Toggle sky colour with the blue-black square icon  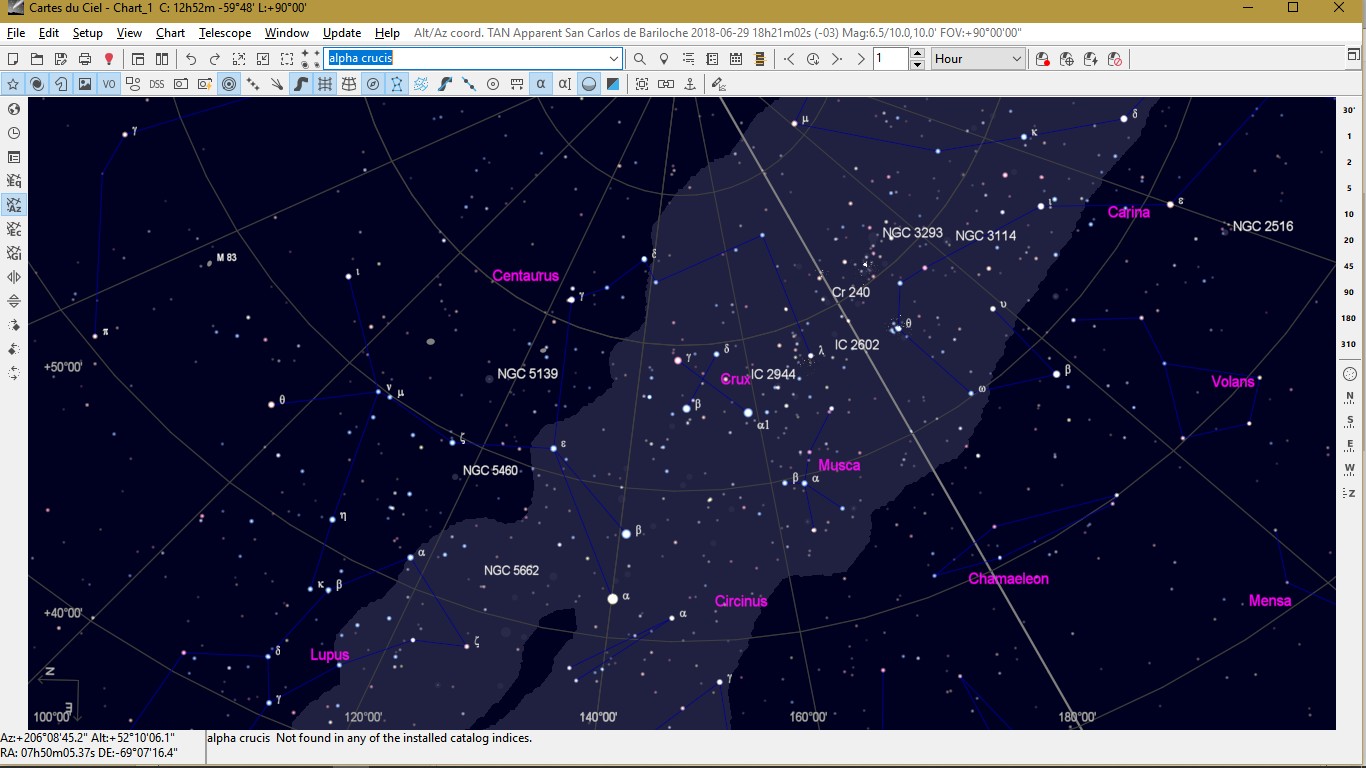613,84
